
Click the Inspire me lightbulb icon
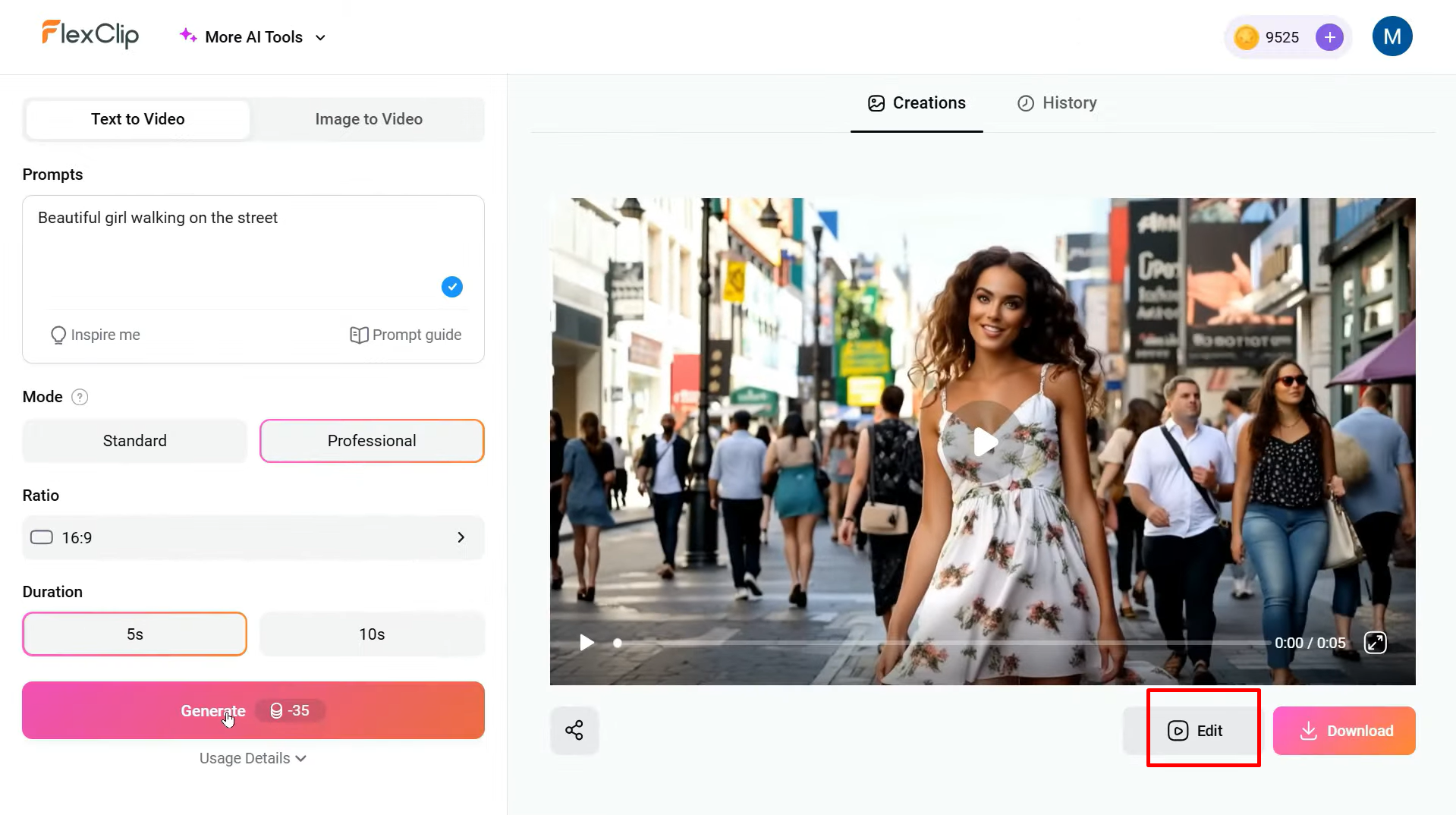tap(59, 335)
